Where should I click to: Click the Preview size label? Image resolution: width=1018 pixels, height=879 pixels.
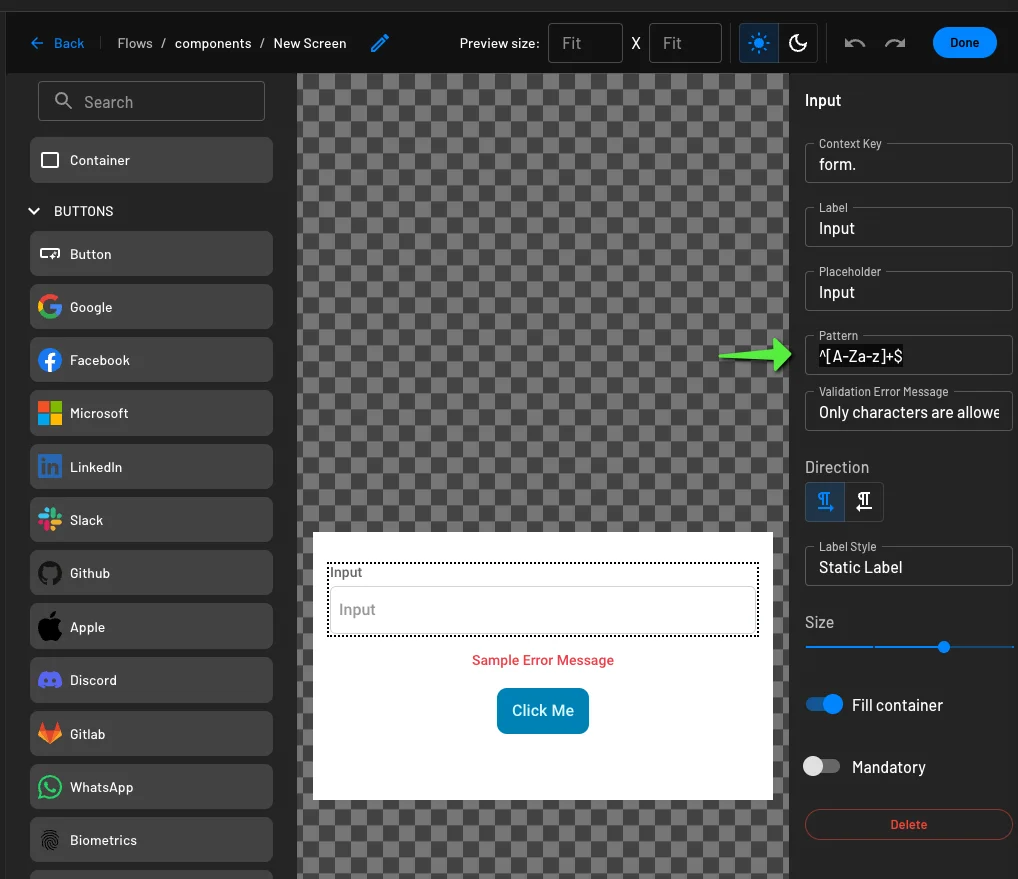(x=499, y=43)
